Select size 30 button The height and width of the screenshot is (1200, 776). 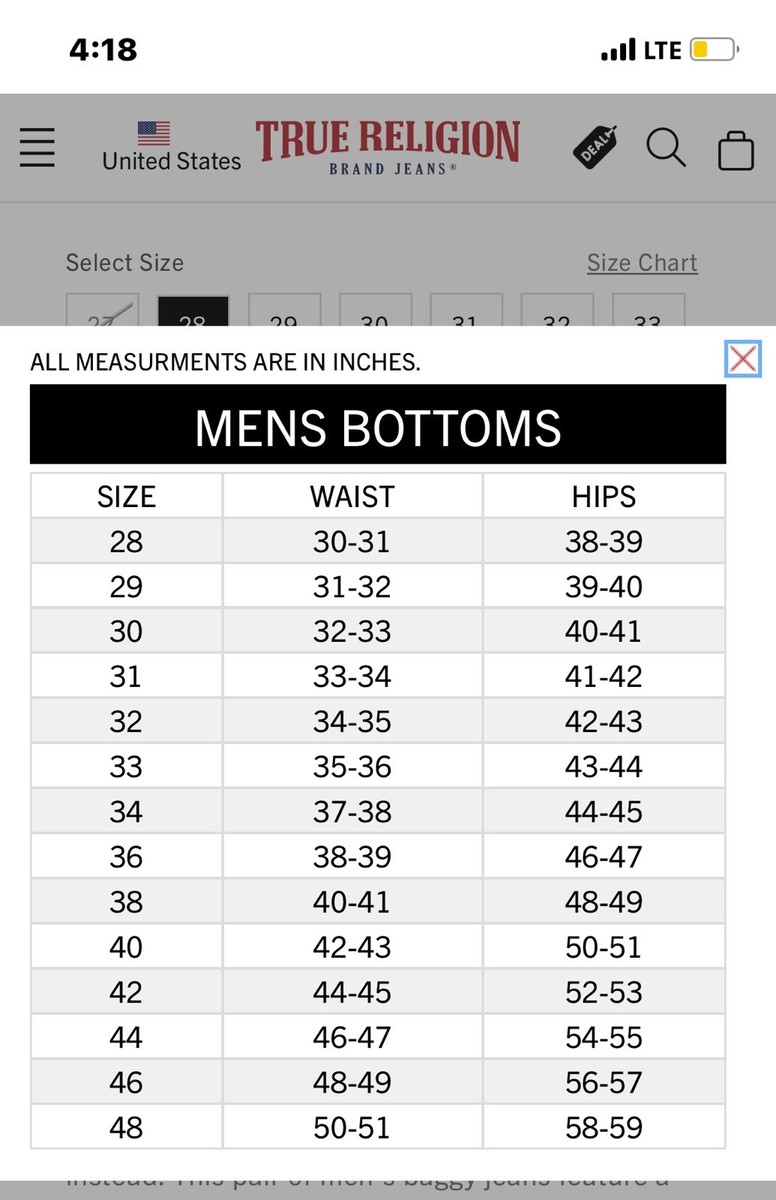pos(376,311)
